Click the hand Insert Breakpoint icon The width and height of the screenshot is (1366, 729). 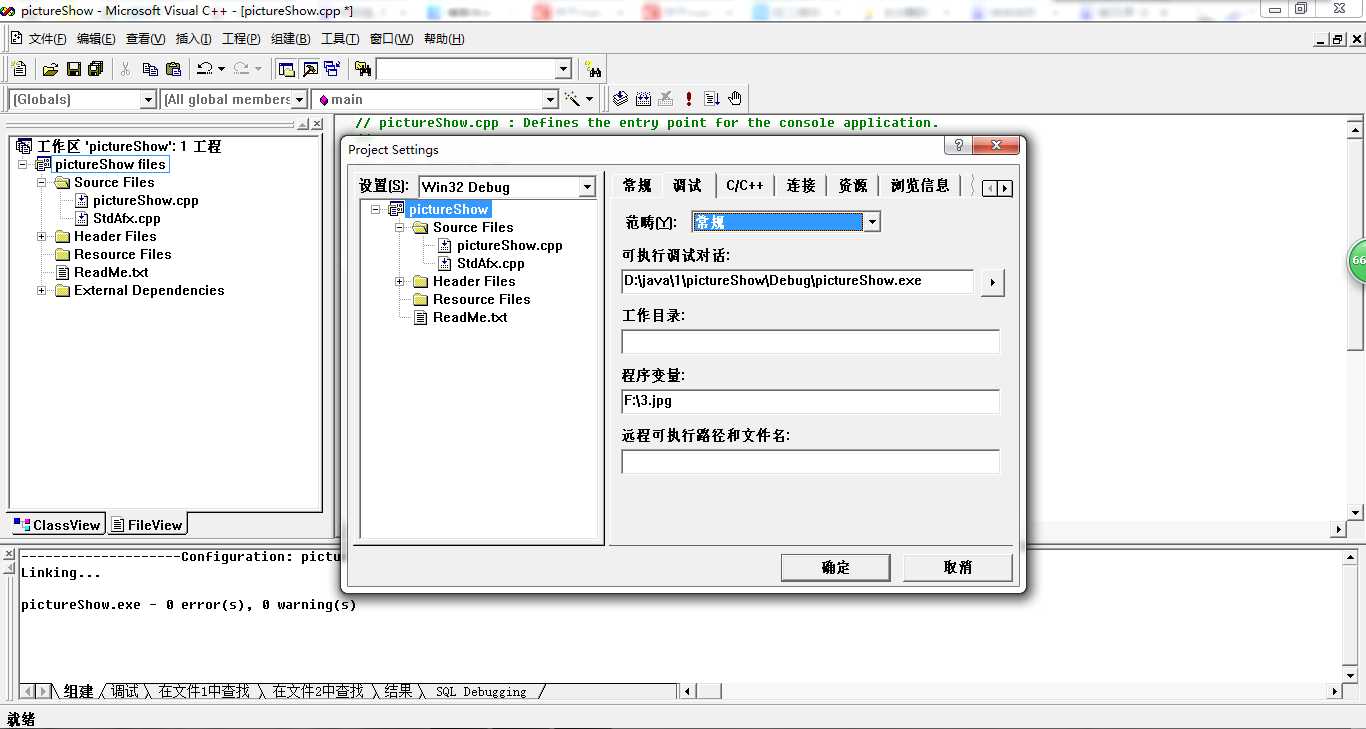pos(735,99)
